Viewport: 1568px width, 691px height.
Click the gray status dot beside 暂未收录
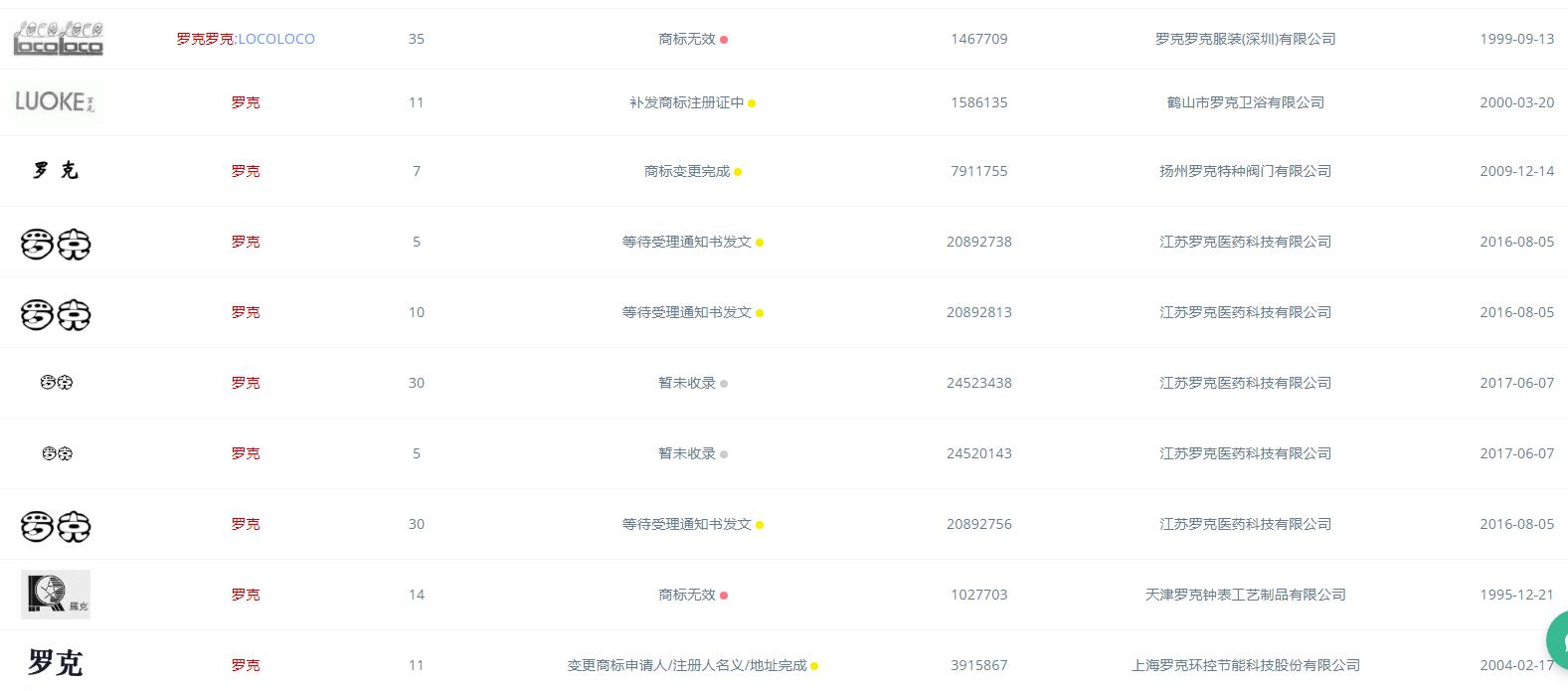tap(725, 383)
